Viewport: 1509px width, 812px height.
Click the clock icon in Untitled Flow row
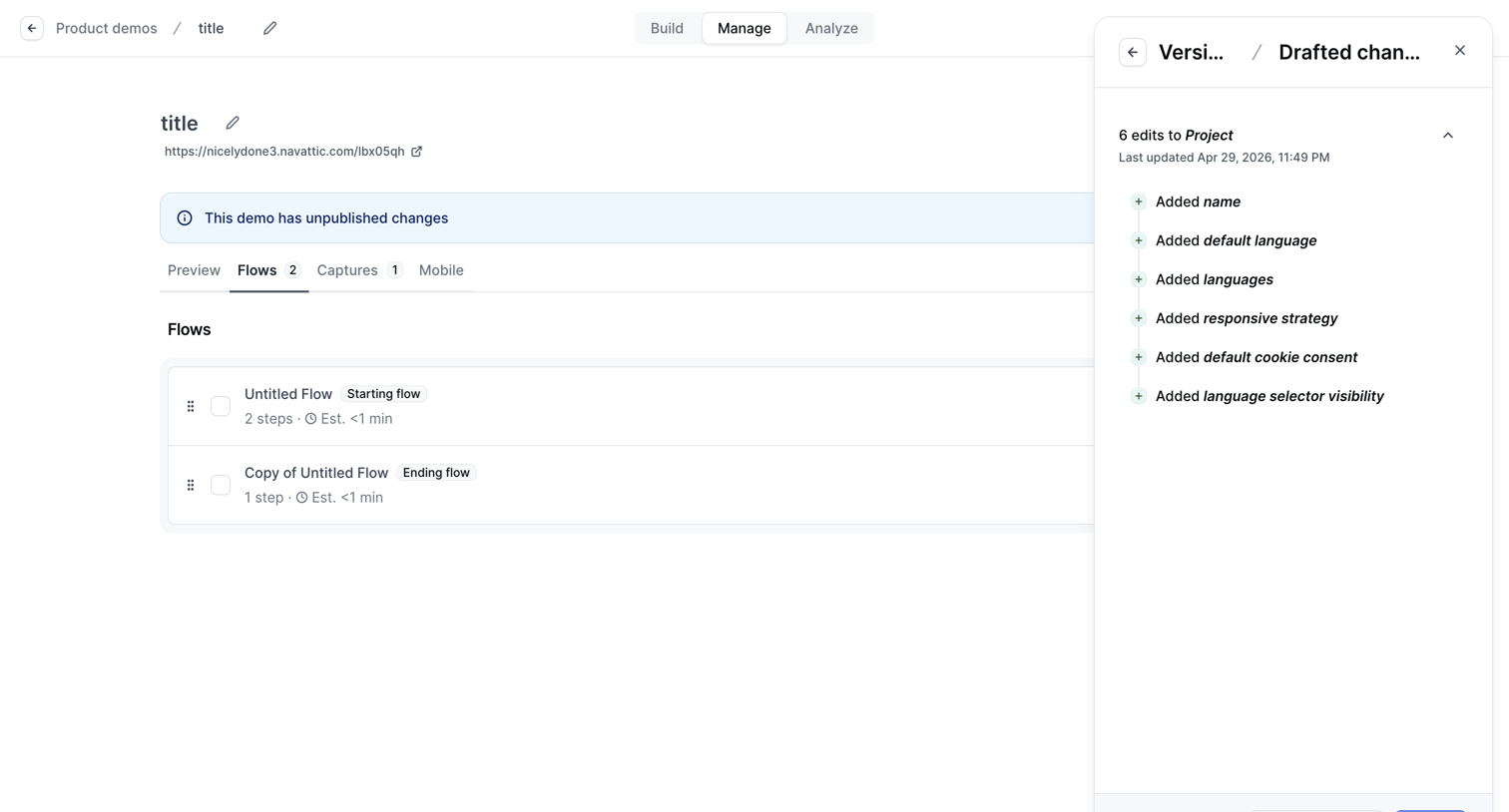coord(311,419)
